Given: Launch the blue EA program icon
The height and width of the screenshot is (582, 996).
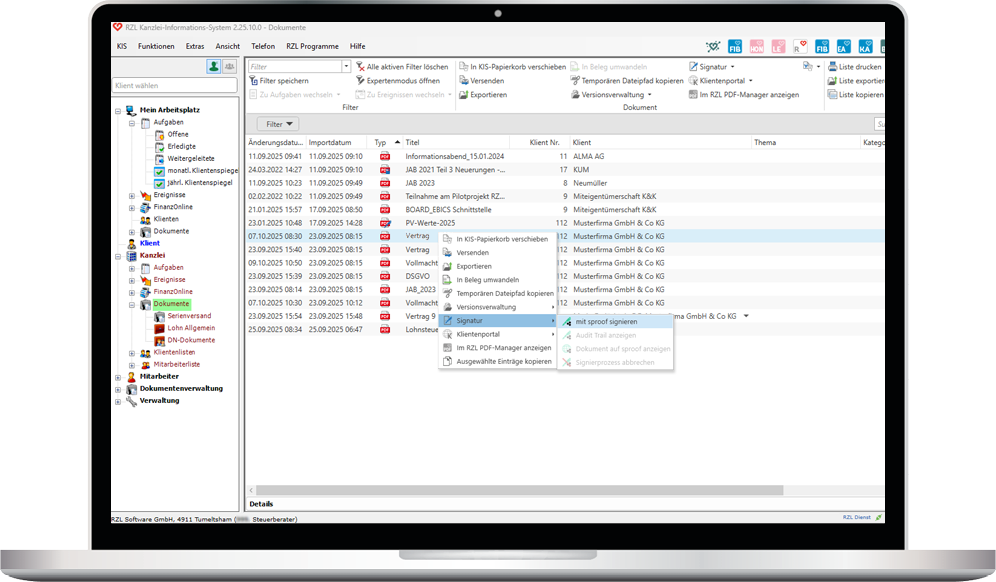Looking at the screenshot, I should tap(844, 46).
